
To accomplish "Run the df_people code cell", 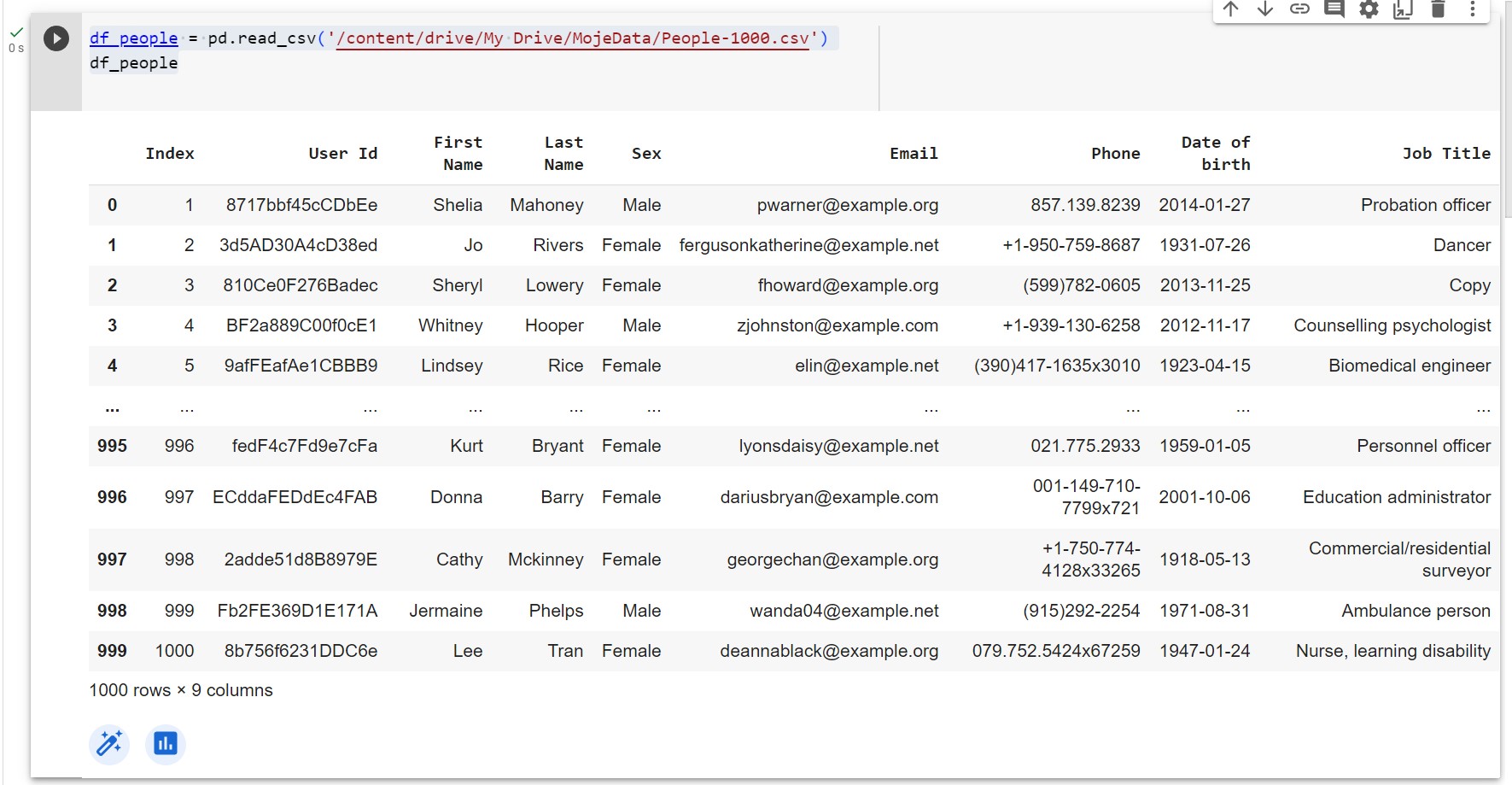I will point(56,38).
